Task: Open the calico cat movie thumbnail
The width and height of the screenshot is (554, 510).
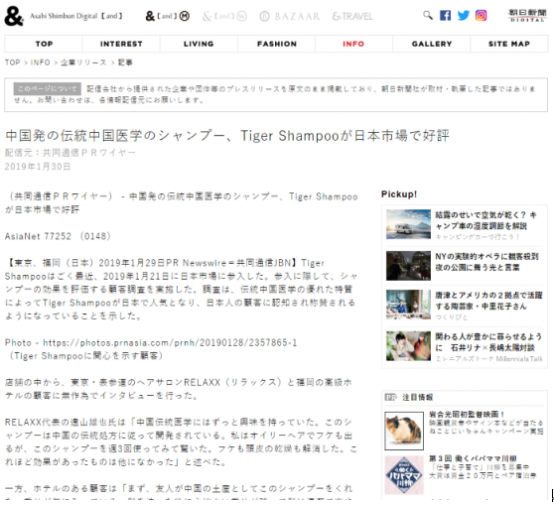Action: tap(404, 431)
